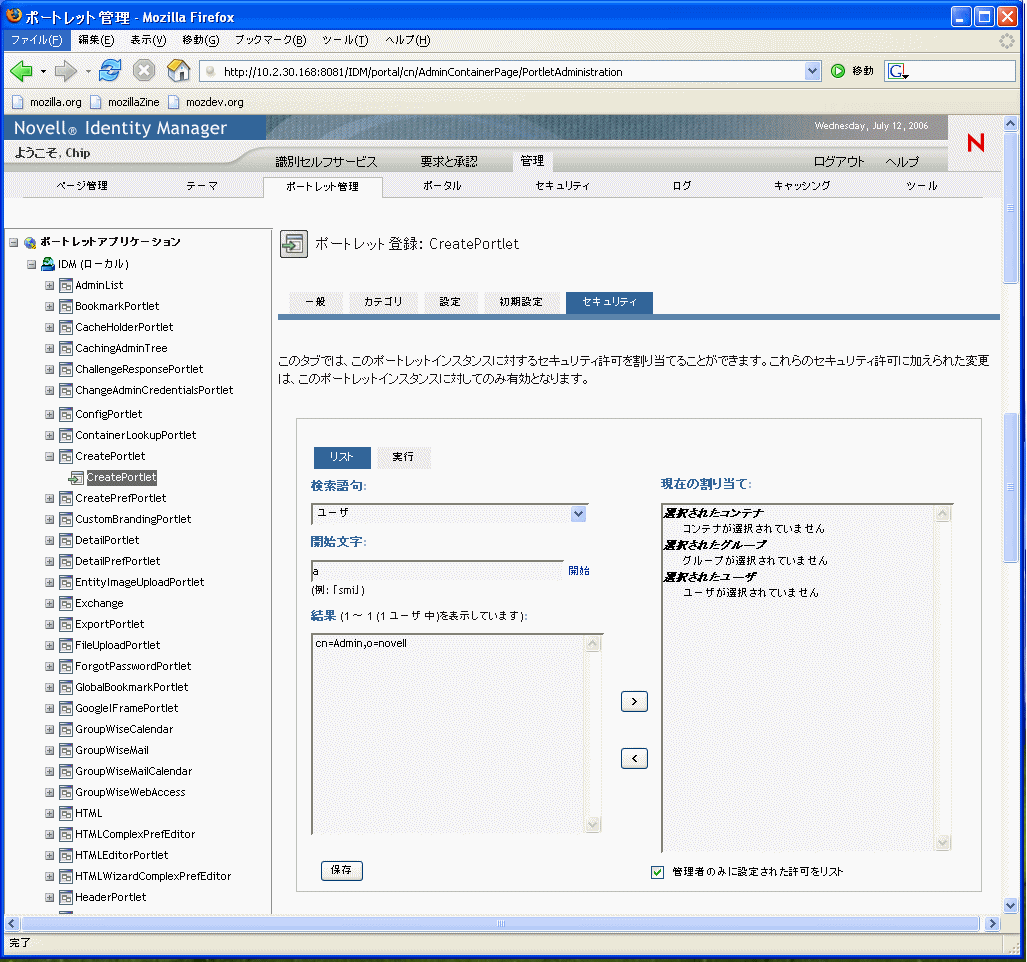Select the GroupWiseWebAccess tree item

[x=130, y=793]
